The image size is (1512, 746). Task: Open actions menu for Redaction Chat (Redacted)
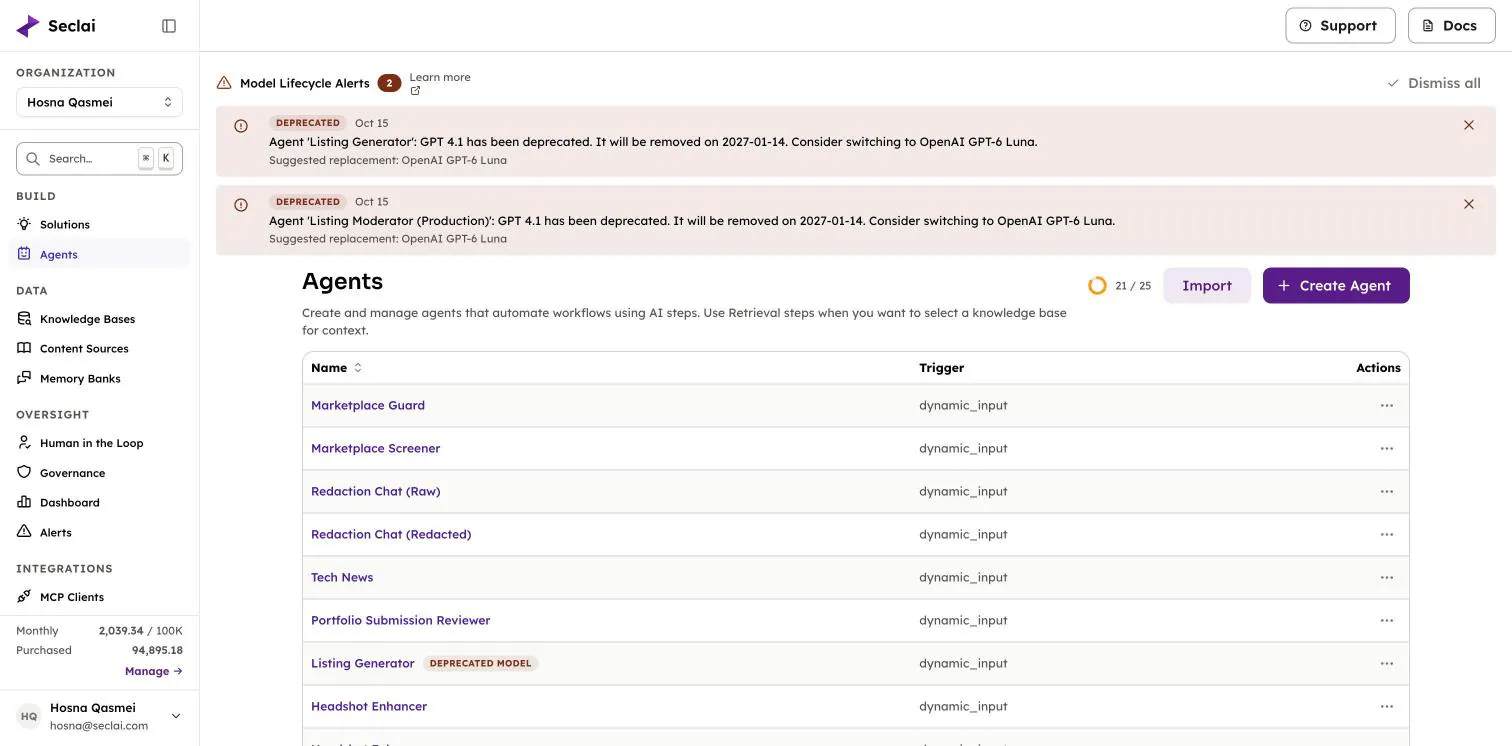[x=1387, y=534]
